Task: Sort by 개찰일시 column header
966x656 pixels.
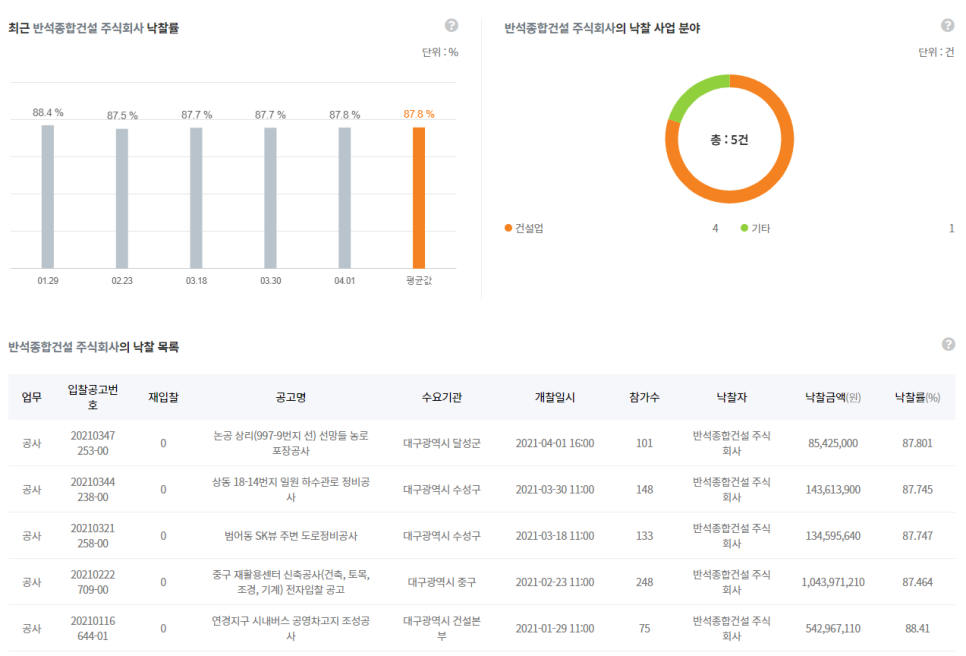Action: [x=554, y=397]
